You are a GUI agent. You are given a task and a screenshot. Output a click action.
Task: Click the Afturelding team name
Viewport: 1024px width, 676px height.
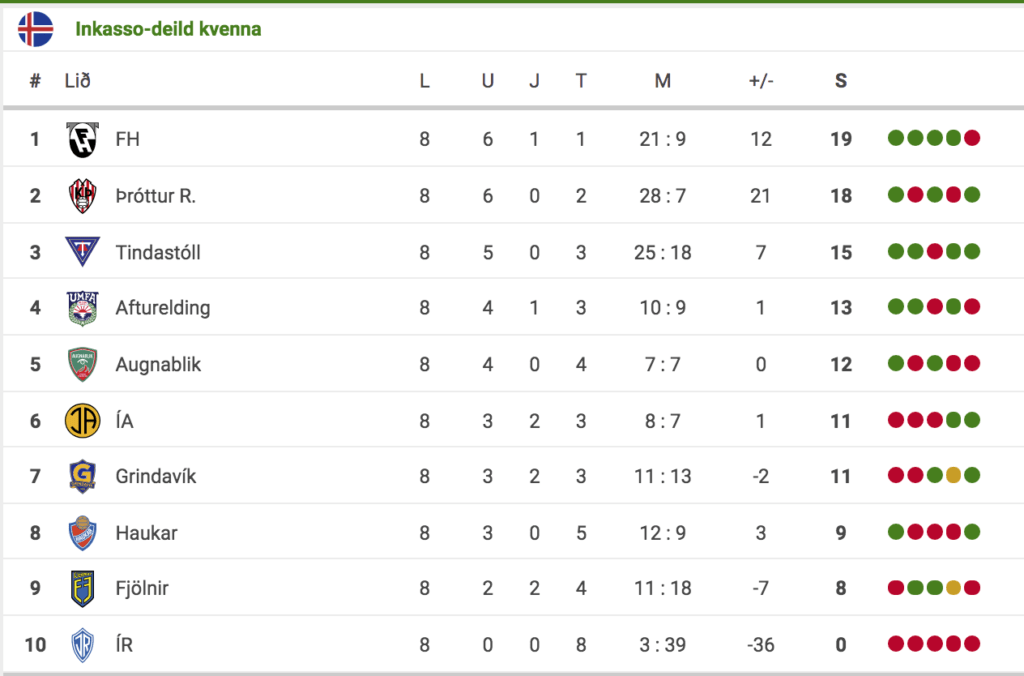pyautogui.click(x=163, y=308)
